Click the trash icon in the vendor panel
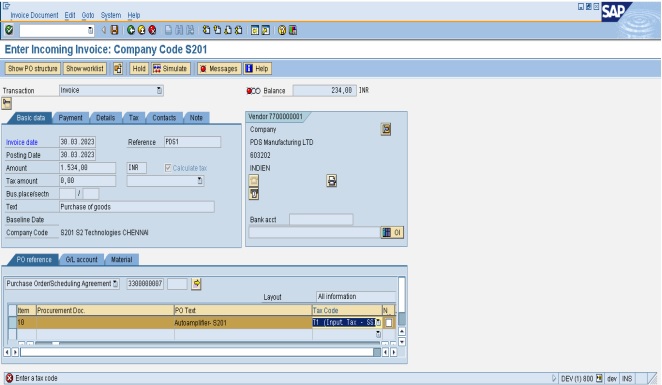Image resolution: width=662 pixels, height=385 pixels. pyautogui.click(x=254, y=194)
